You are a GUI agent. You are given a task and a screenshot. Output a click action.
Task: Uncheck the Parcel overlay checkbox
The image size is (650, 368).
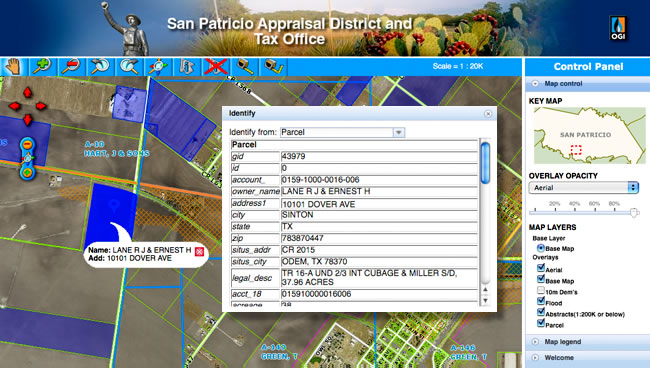(541, 323)
